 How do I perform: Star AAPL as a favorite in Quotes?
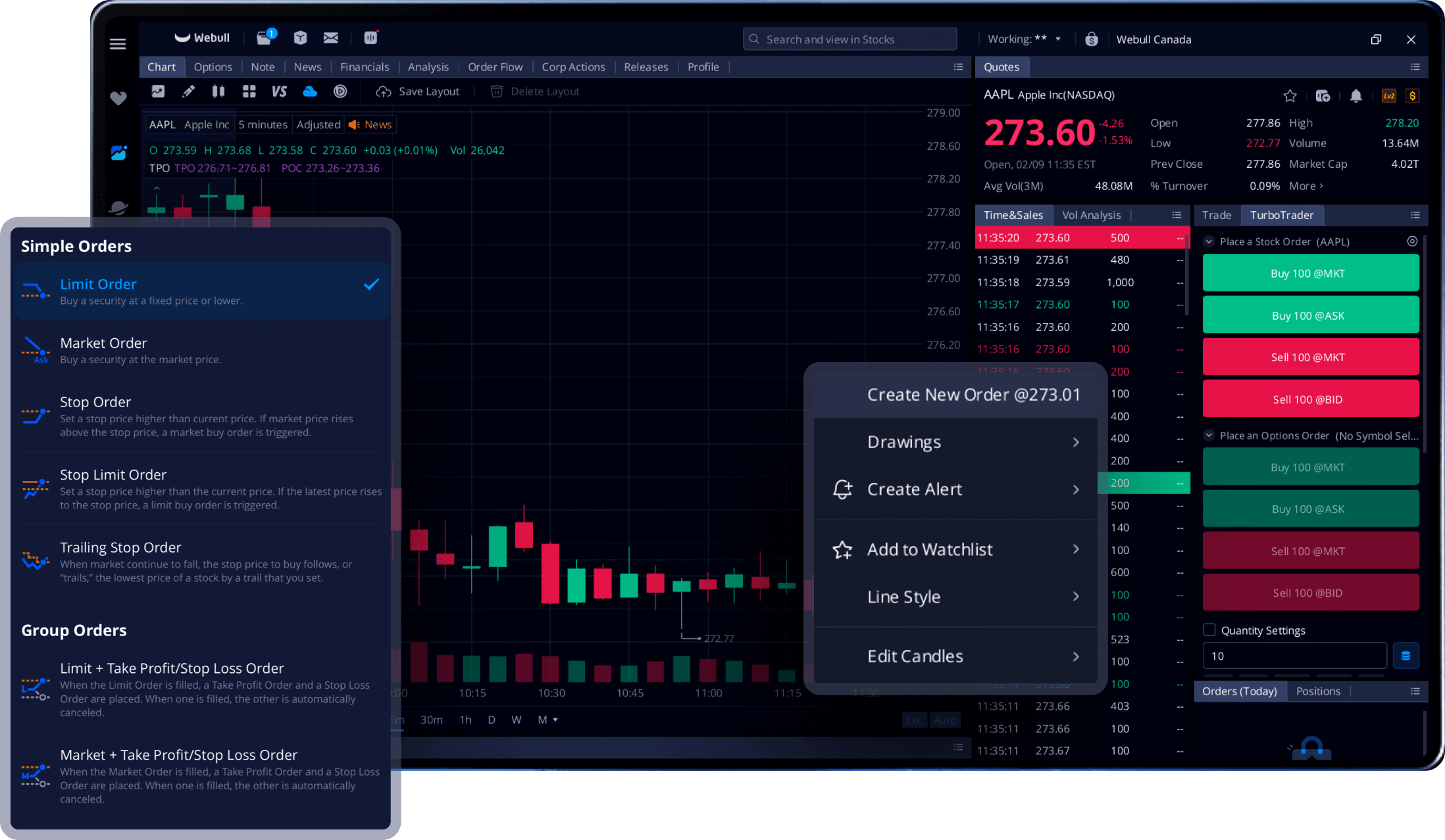pos(1290,96)
